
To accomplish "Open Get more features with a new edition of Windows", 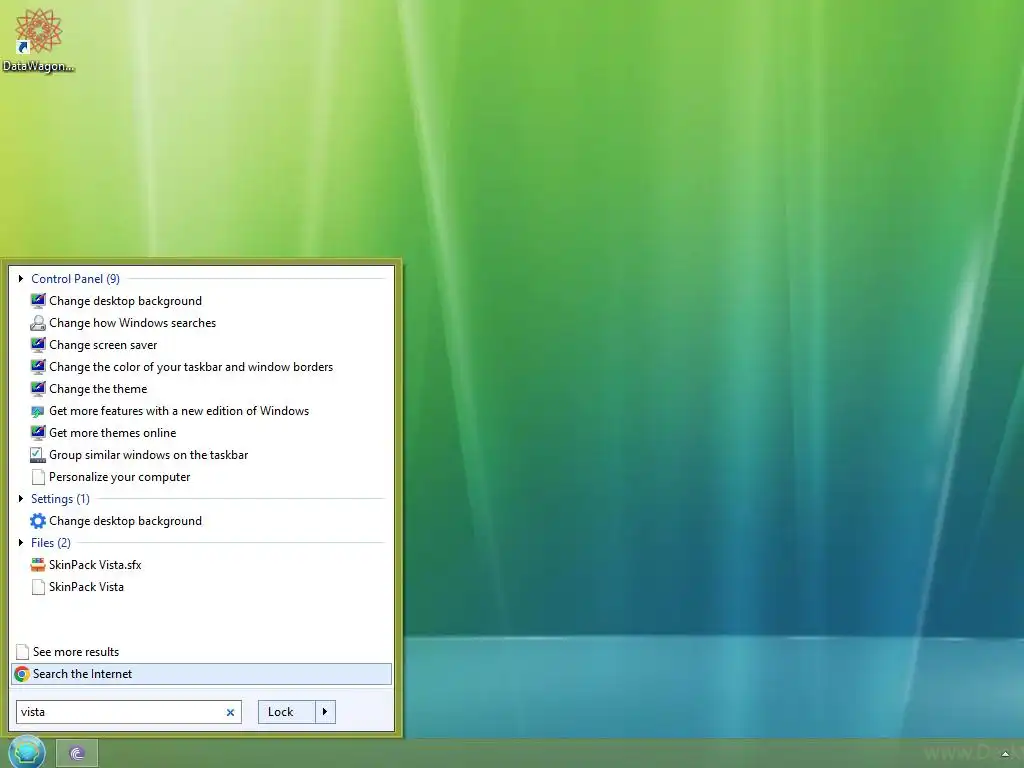I will [x=179, y=411].
